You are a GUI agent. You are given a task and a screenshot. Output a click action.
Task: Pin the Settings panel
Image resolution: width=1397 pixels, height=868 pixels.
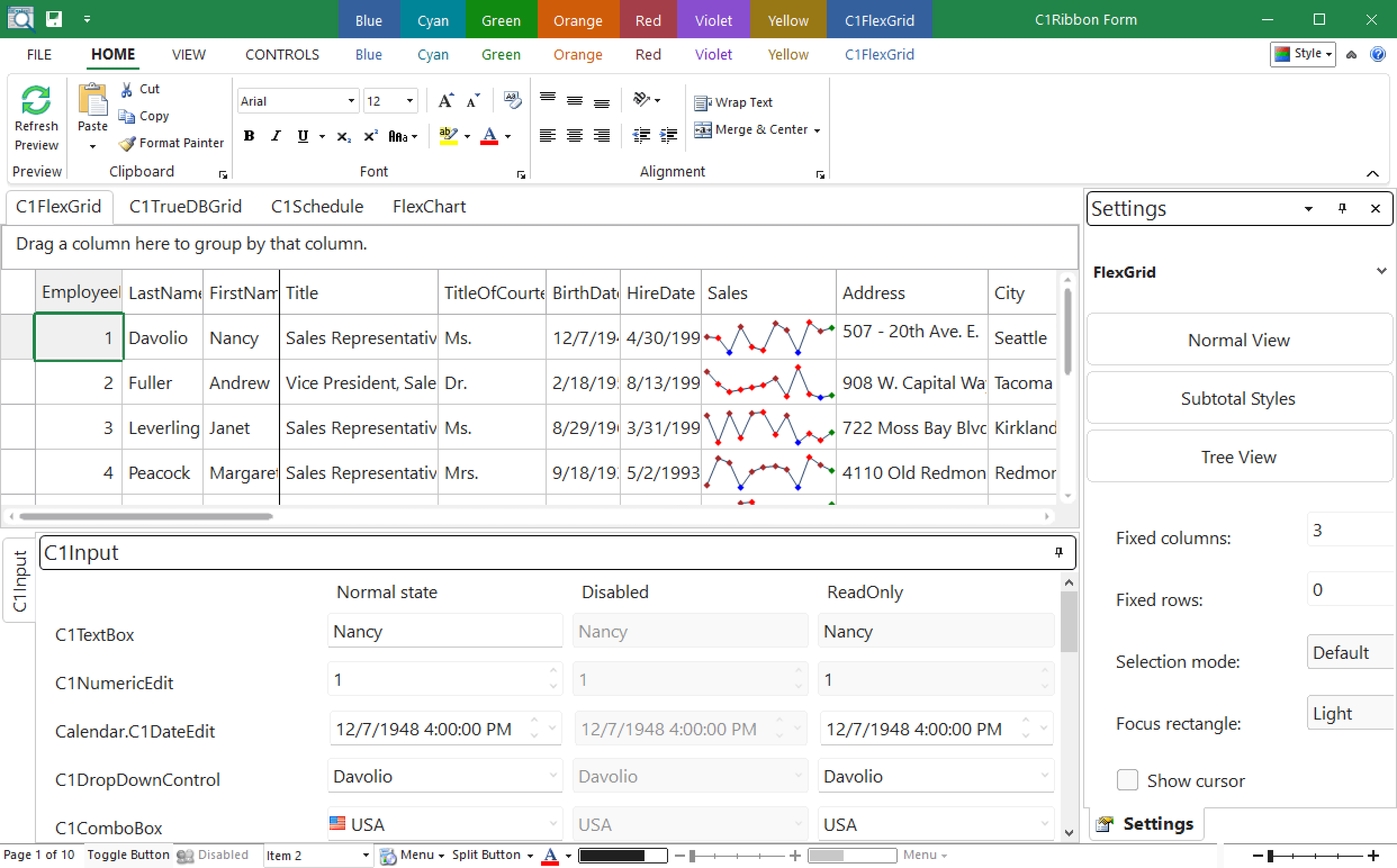coord(1342,209)
